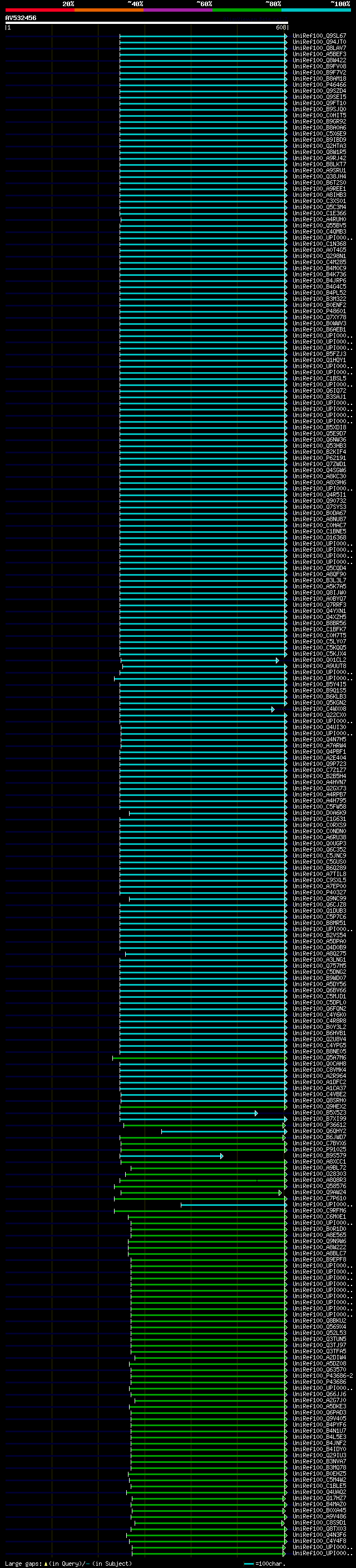This screenshot has width=356, height=1568.
Task: Select the label UniRef100_B9EPF8
Action: point(319,1259)
